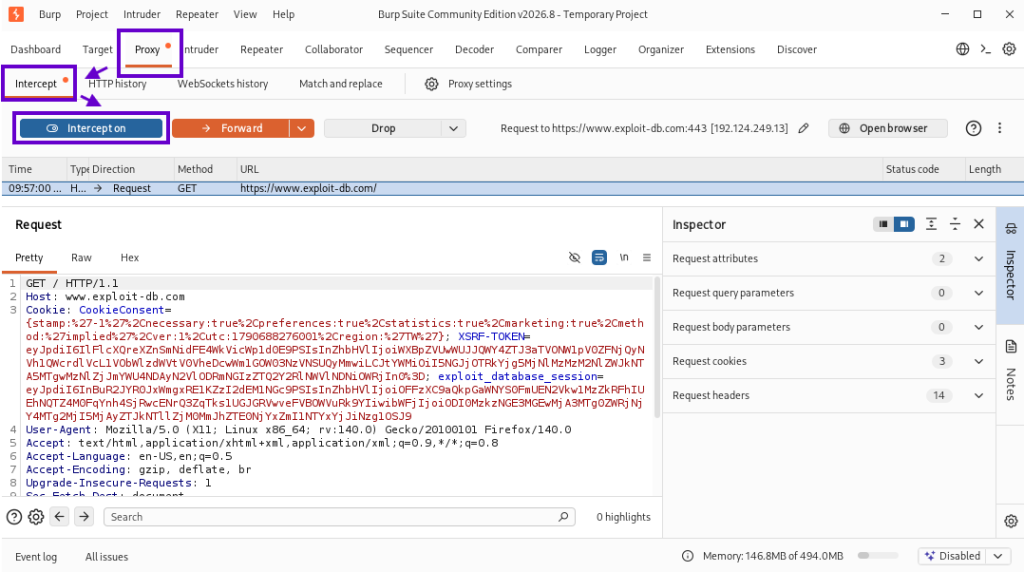1024x572 pixels.
Task: Expand Request cookies section
Action: pyautogui.click(x=978, y=361)
